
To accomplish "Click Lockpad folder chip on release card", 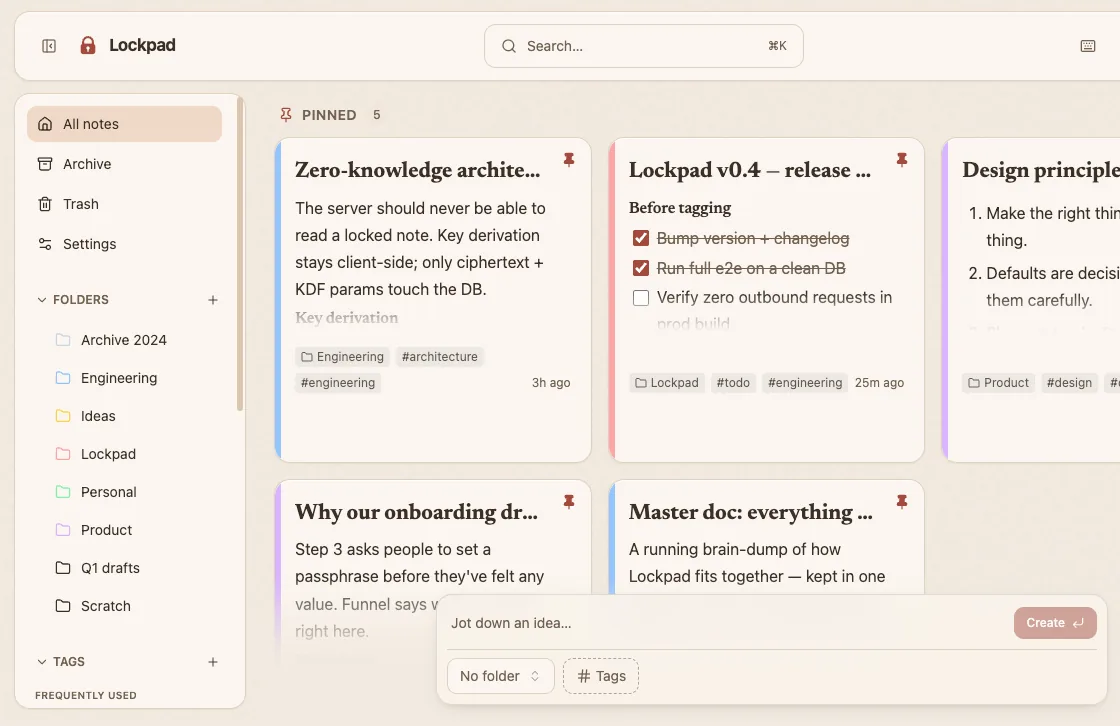I will pyautogui.click(x=666, y=382).
